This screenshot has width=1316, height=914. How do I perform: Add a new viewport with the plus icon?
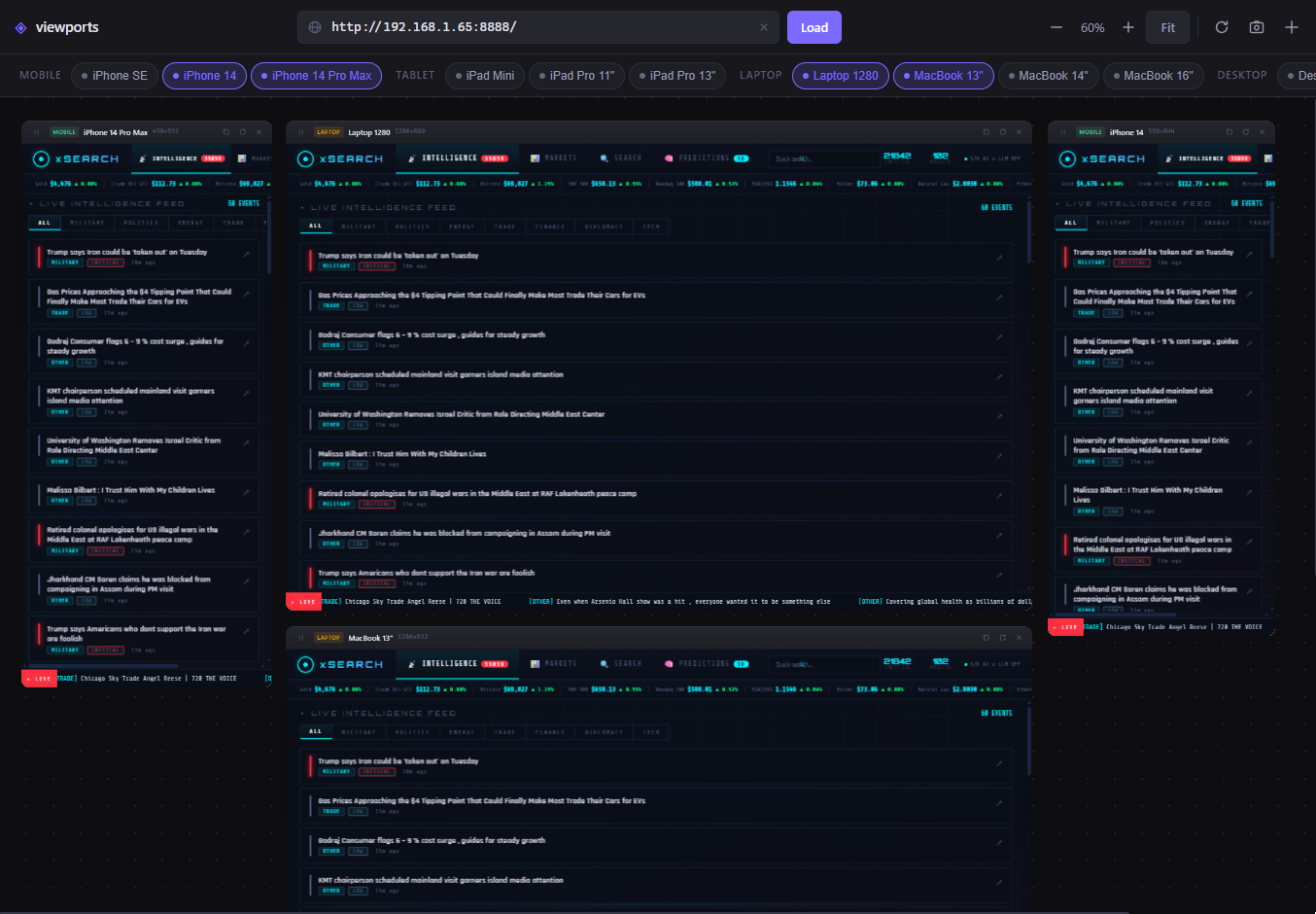pos(1292,27)
